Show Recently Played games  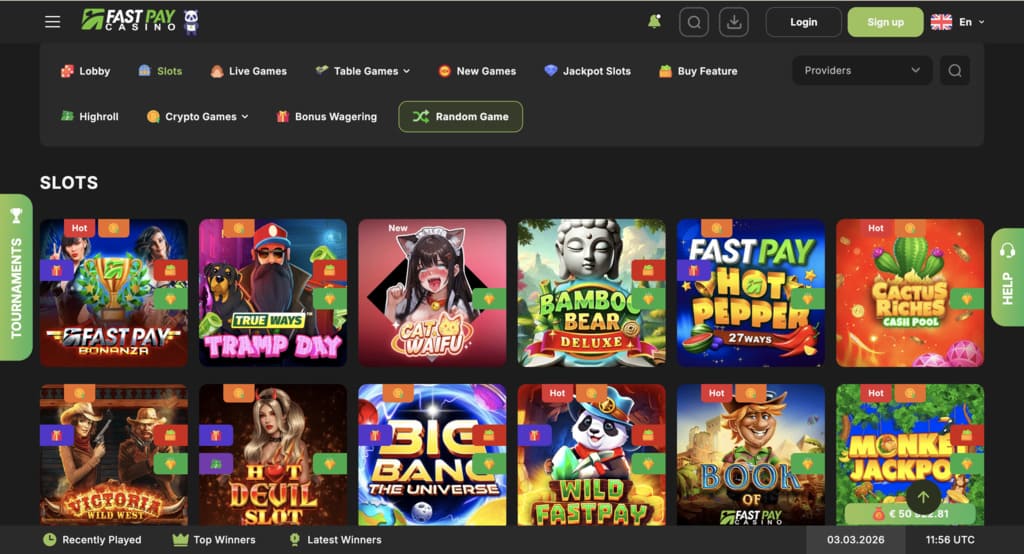tap(92, 540)
